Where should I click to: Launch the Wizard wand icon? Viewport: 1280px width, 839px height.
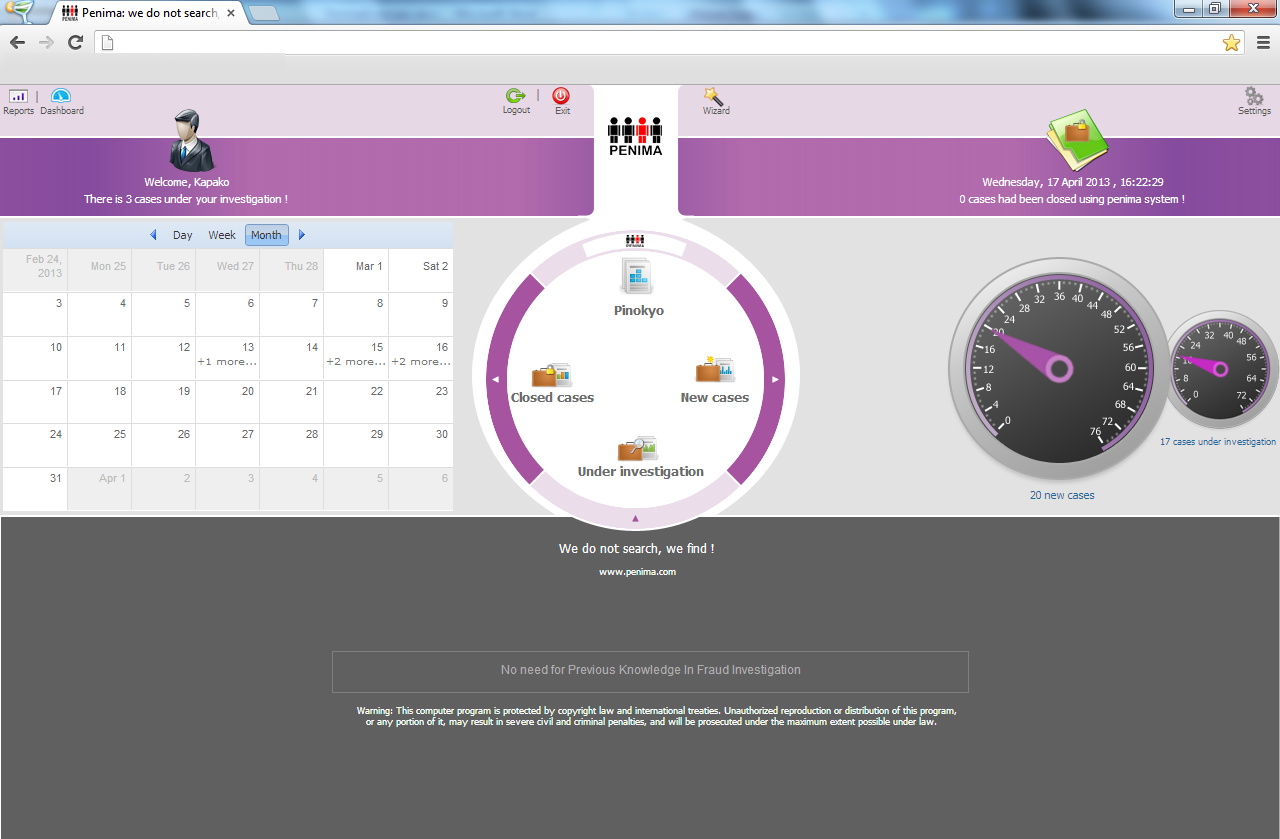(x=713, y=96)
